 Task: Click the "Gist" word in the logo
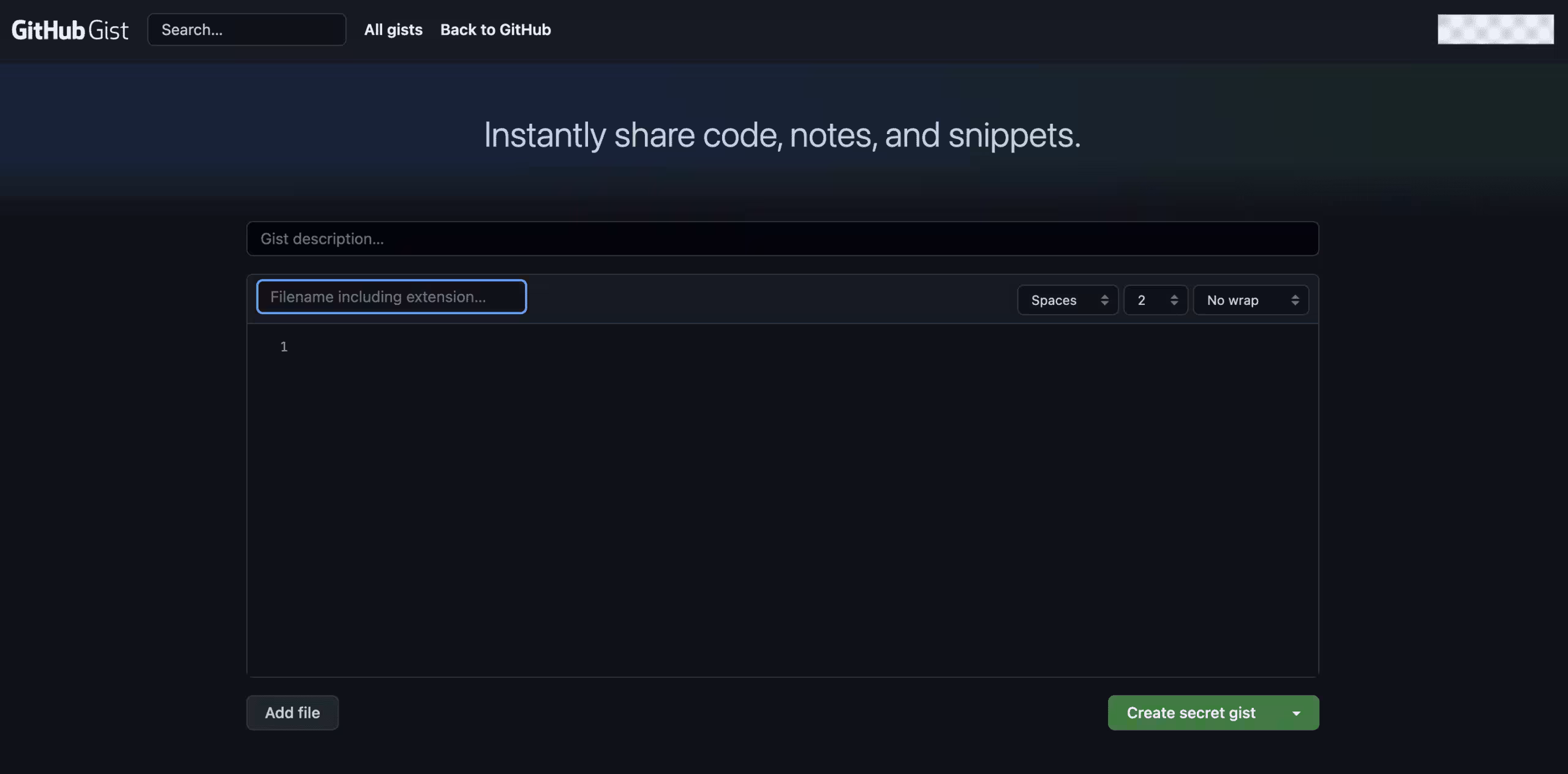coord(108,30)
